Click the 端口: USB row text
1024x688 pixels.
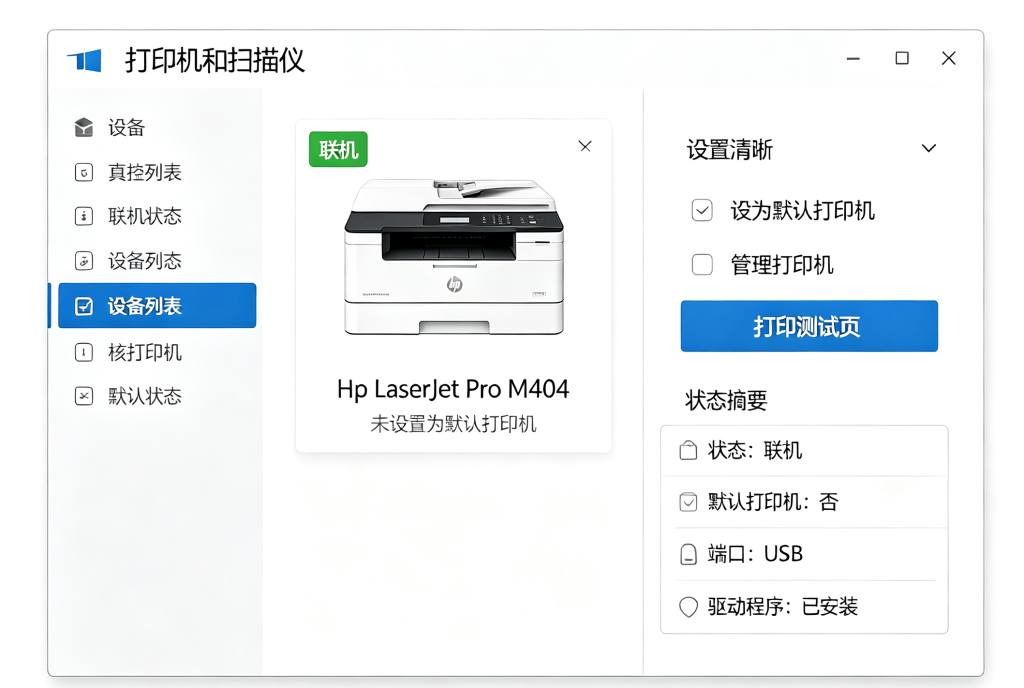(755, 554)
